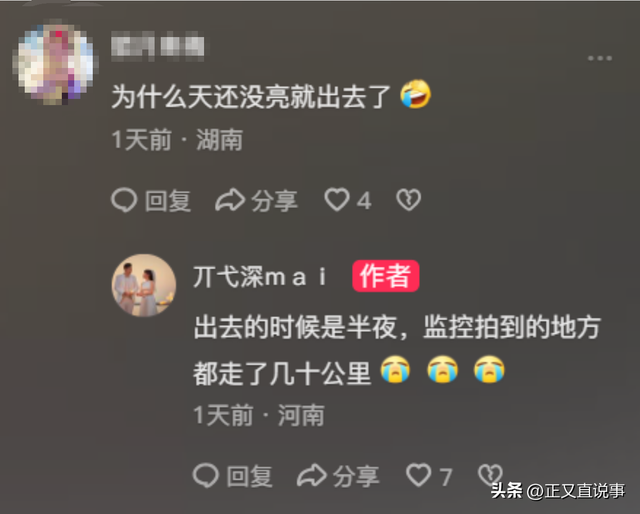
Task: Click 分享 text under the author's reply
Action: pos(356,476)
